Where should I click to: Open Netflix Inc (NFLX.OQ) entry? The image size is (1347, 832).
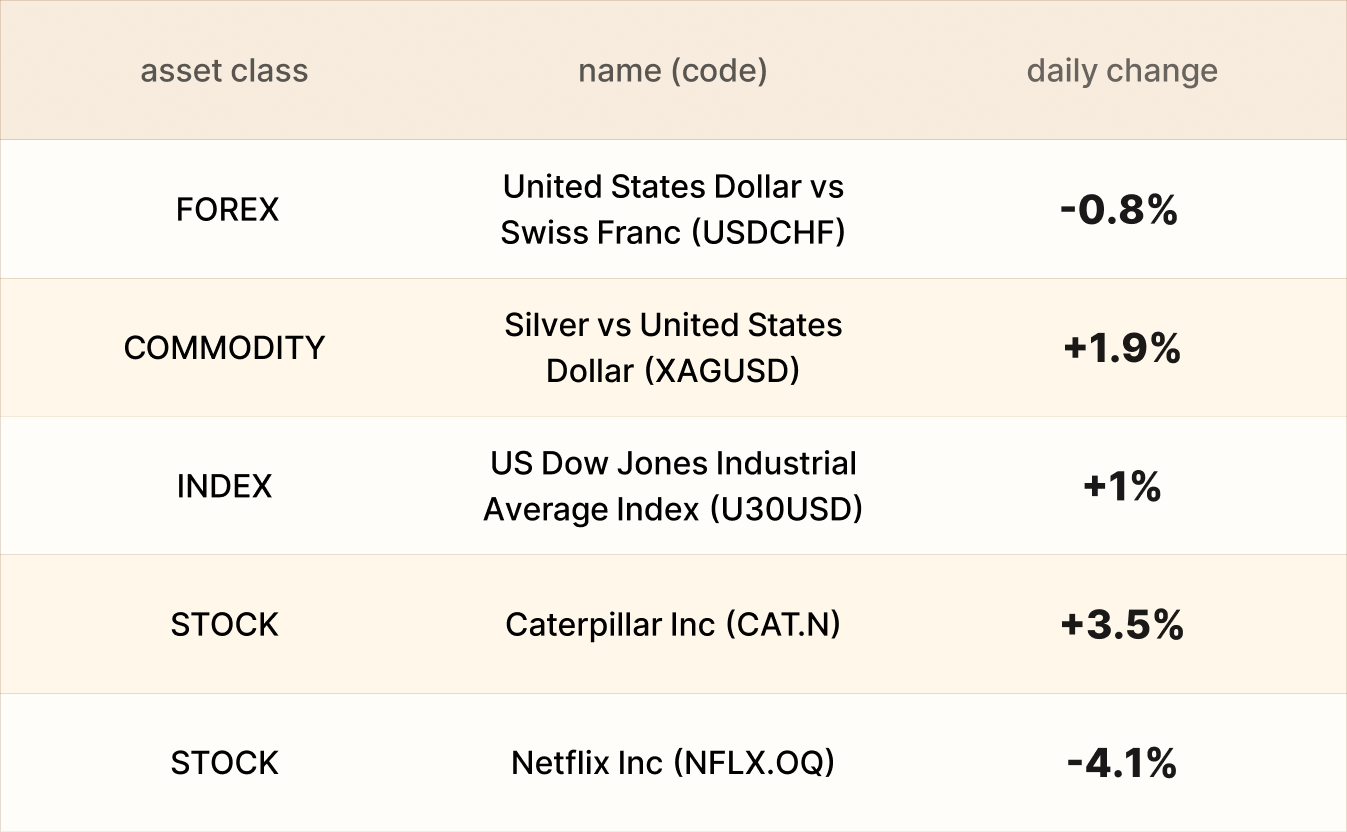[x=672, y=763]
